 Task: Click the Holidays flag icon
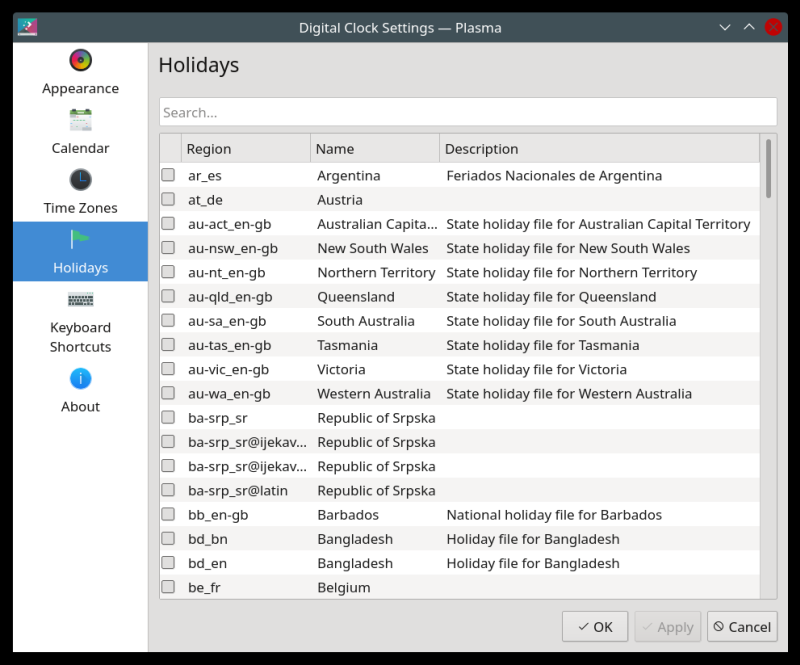click(80, 240)
